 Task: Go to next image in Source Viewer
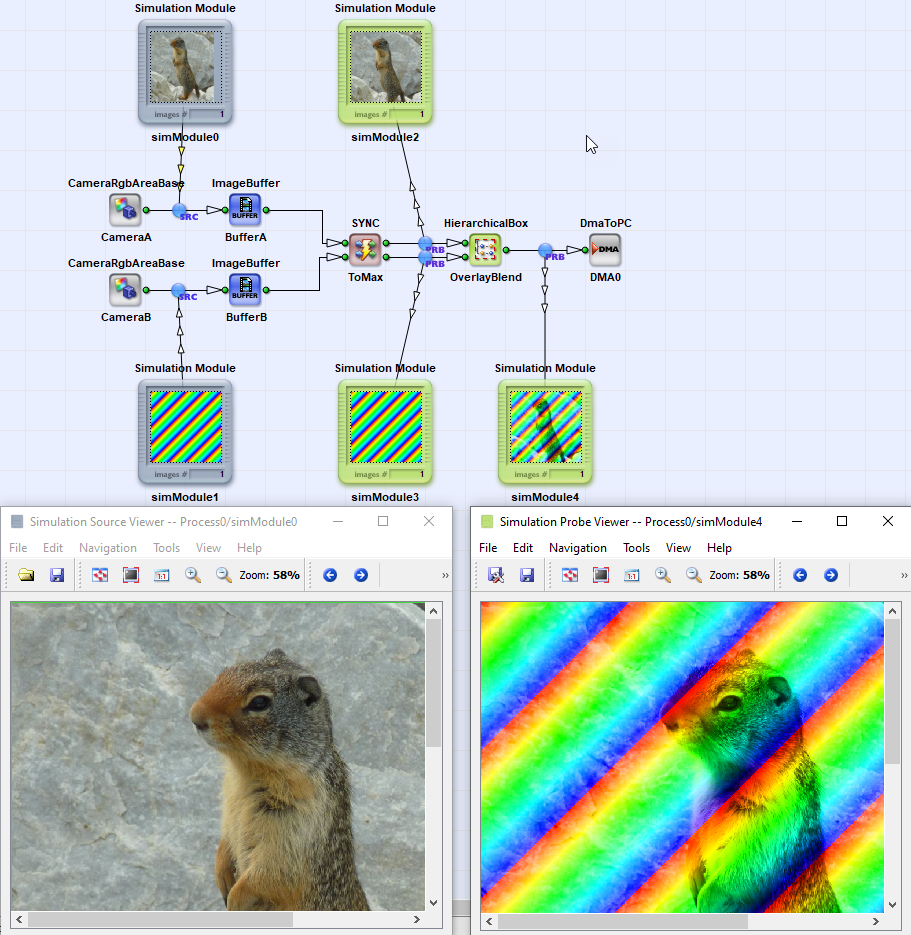coord(361,575)
